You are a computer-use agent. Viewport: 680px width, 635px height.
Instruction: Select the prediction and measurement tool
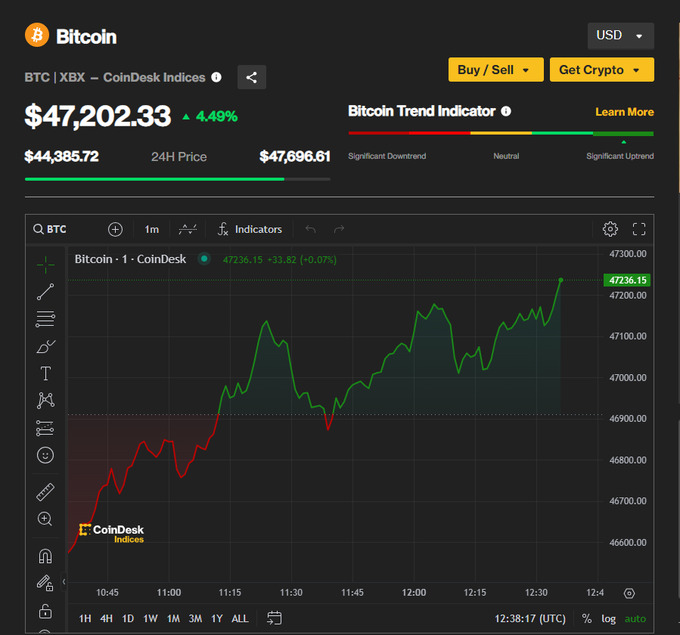coord(46,428)
